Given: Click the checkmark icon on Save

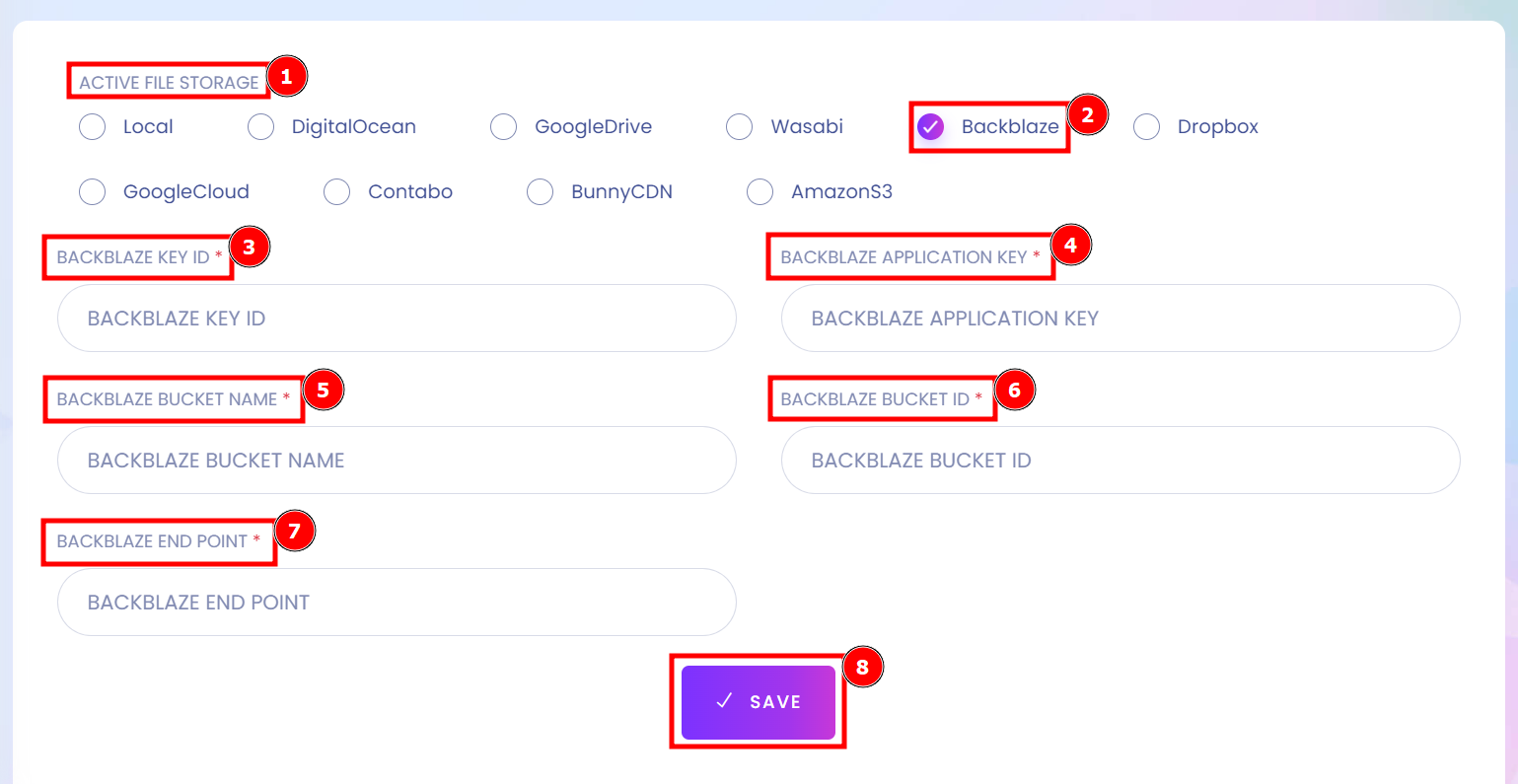Looking at the screenshot, I should click(724, 701).
